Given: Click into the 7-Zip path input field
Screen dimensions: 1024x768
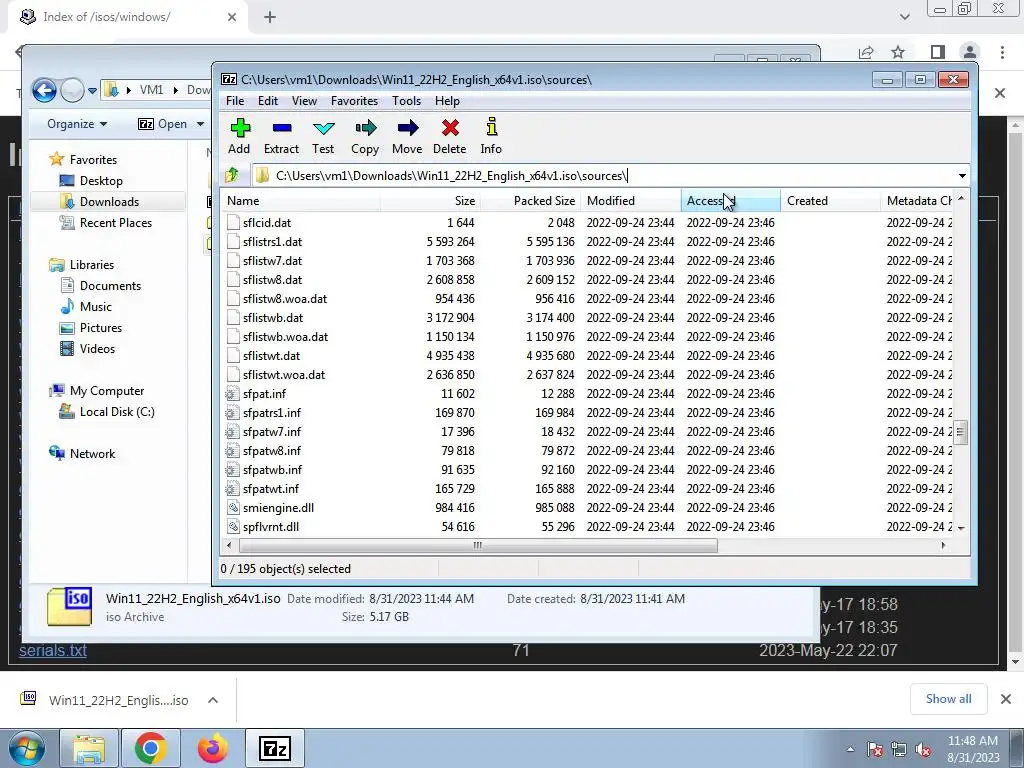Looking at the screenshot, I should (x=604, y=176).
